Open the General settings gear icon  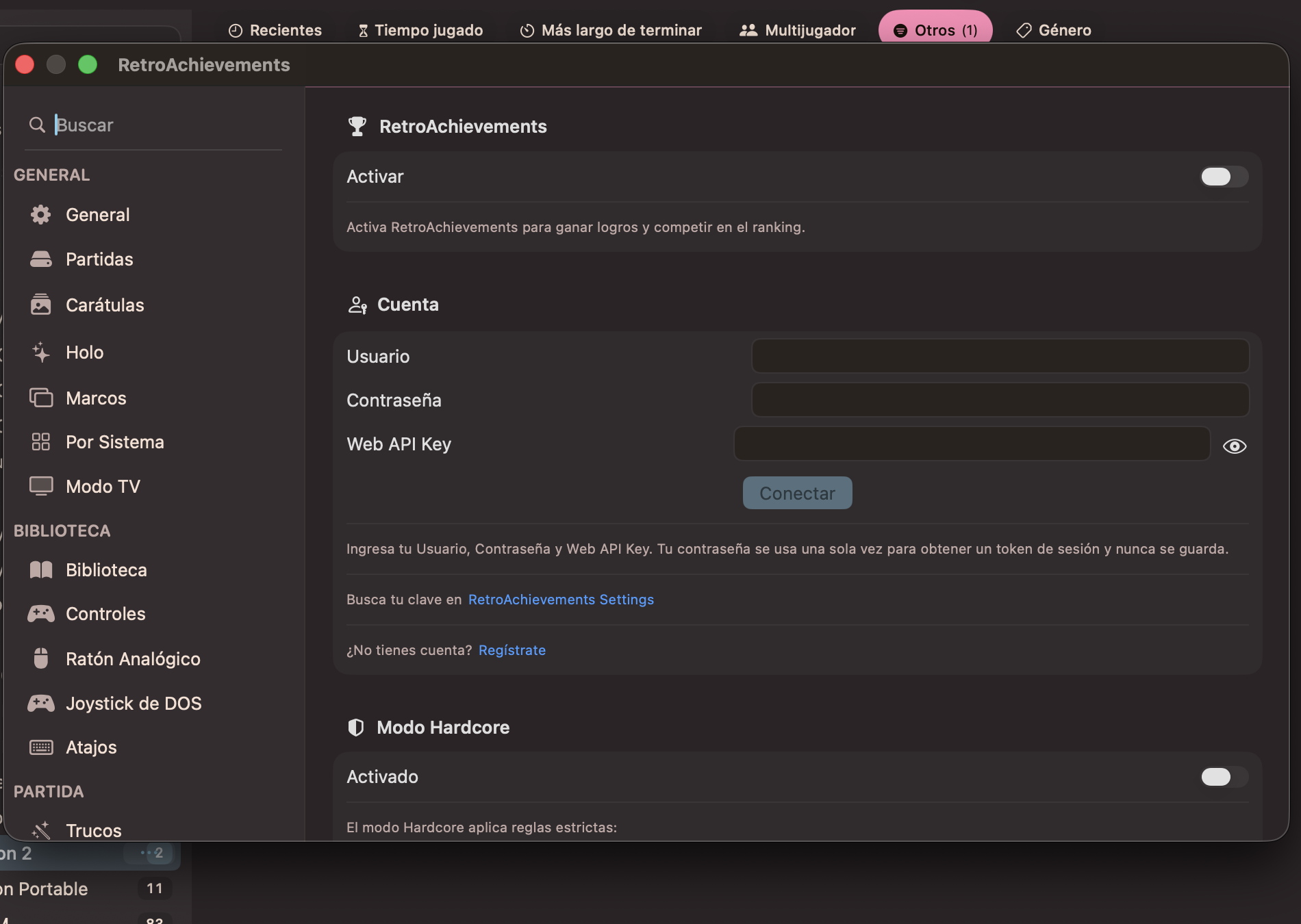(41, 215)
